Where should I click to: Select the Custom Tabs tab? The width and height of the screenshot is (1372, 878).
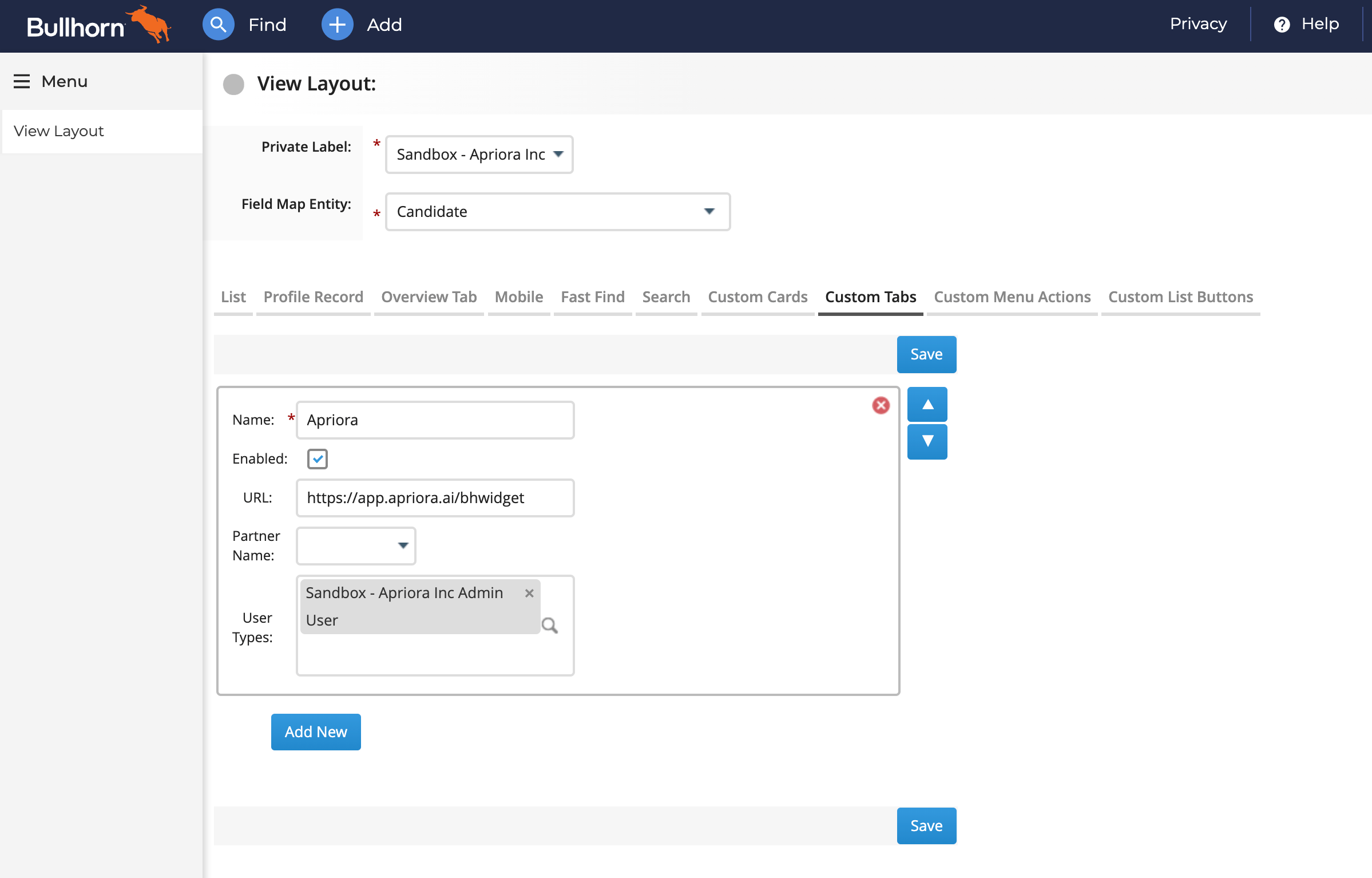coord(870,297)
